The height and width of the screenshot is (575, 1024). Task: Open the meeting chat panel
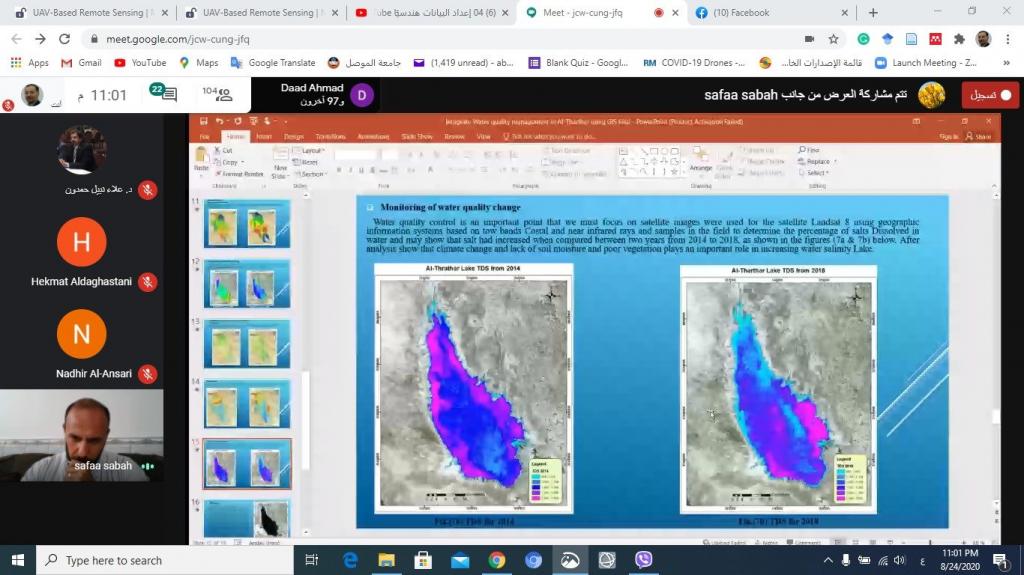tap(167, 95)
